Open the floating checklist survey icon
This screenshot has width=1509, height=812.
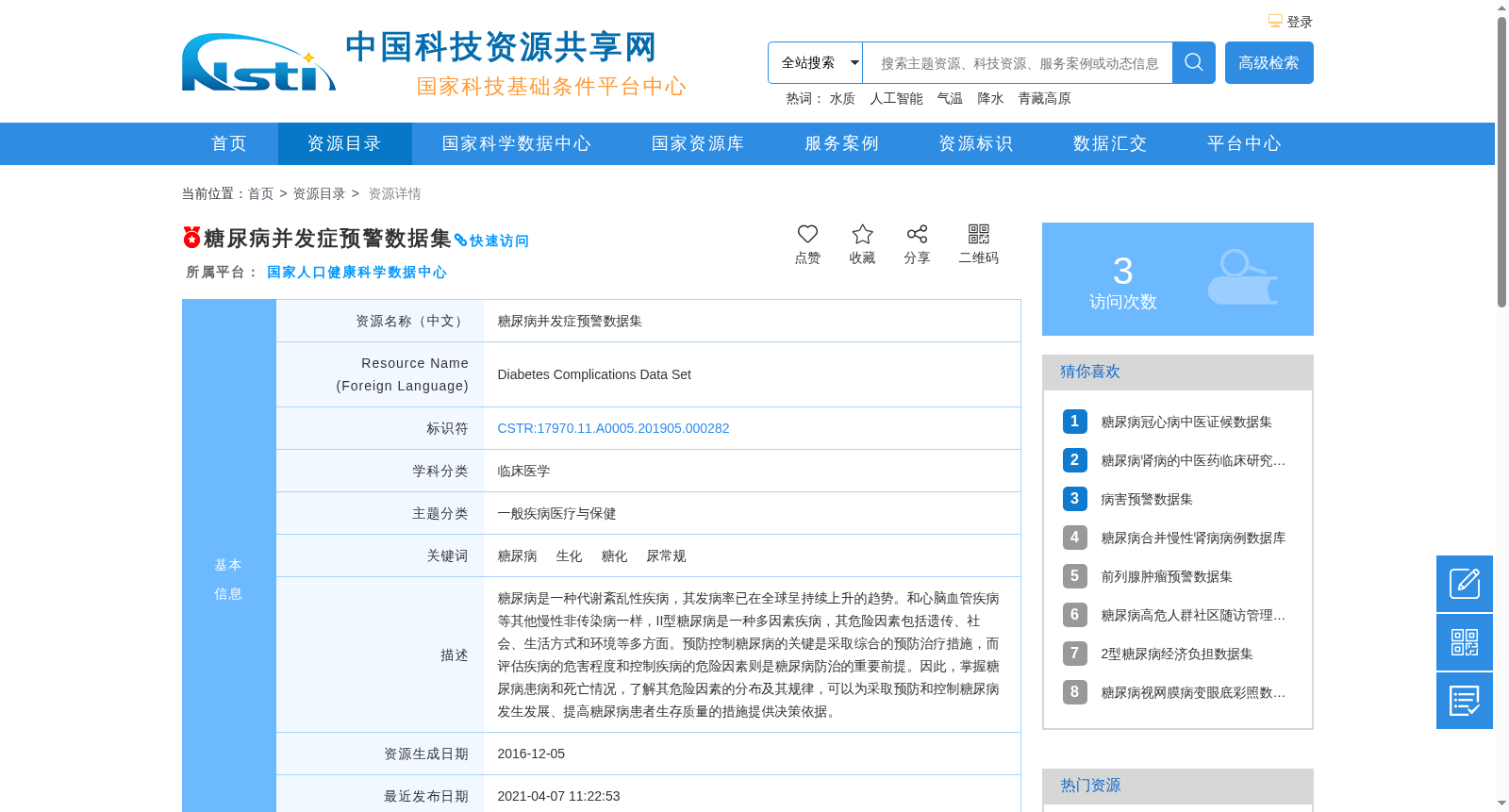click(x=1465, y=701)
